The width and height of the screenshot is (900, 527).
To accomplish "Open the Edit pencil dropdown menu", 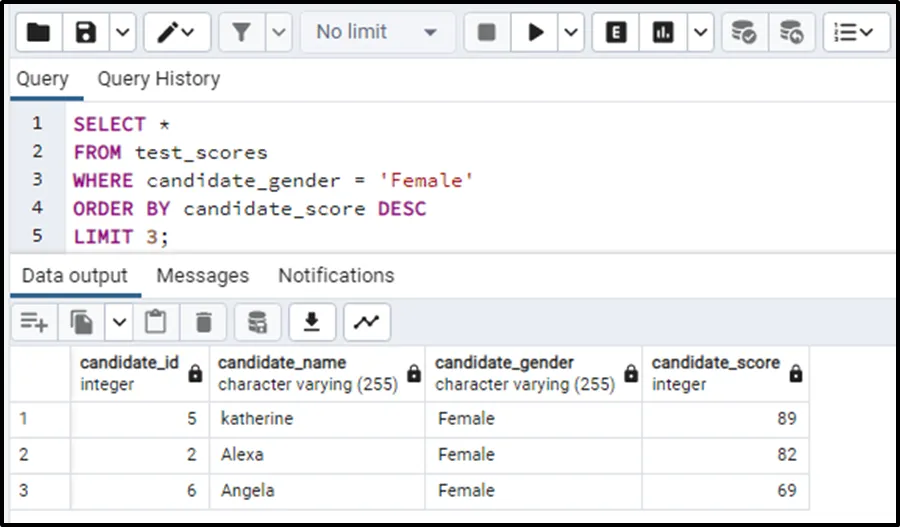I will coord(177,33).
